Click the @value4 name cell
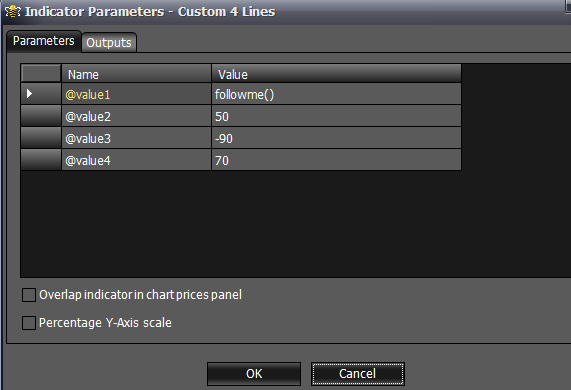 pyautogui.click(x=136, y=160)
